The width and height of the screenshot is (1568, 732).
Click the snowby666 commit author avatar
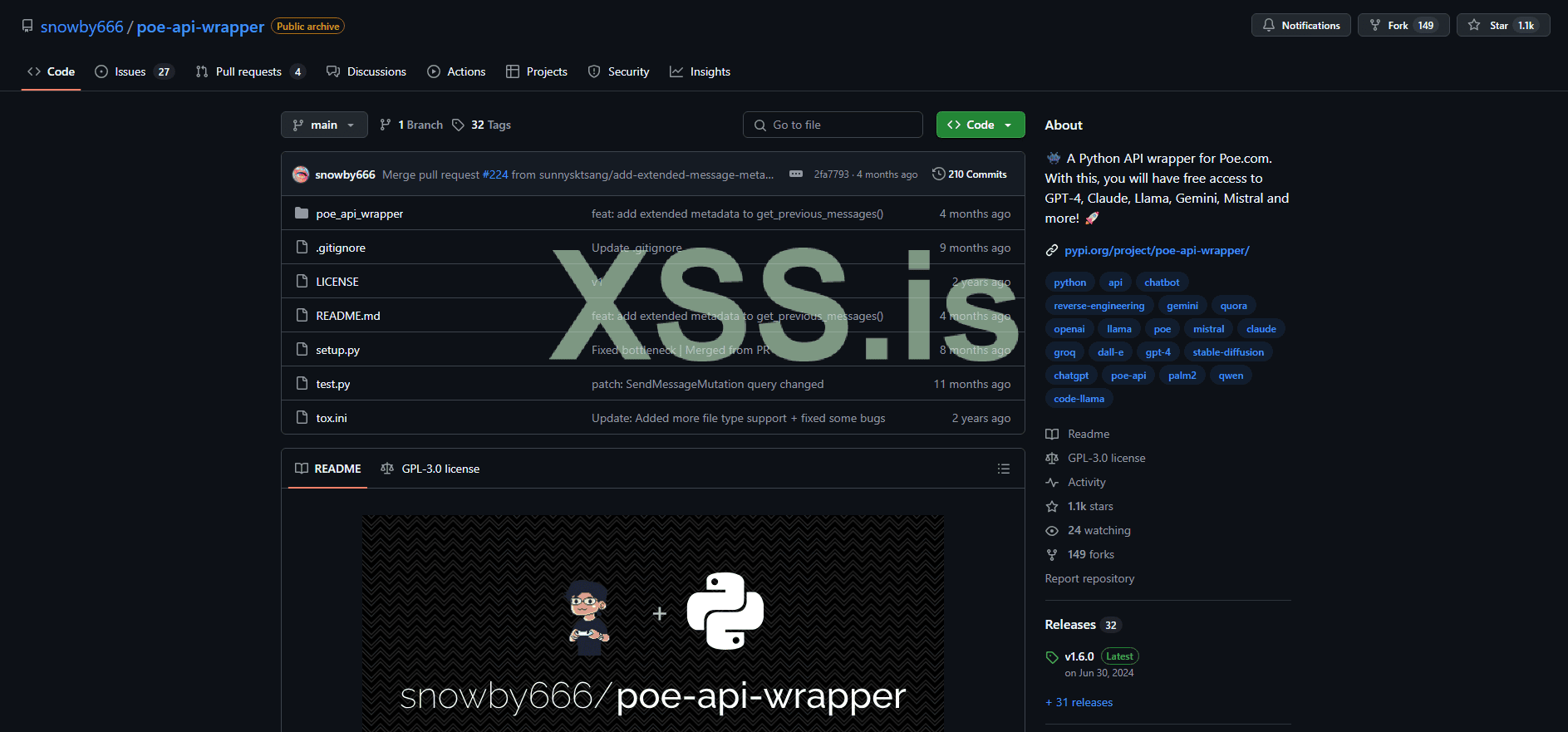point(301,174)
